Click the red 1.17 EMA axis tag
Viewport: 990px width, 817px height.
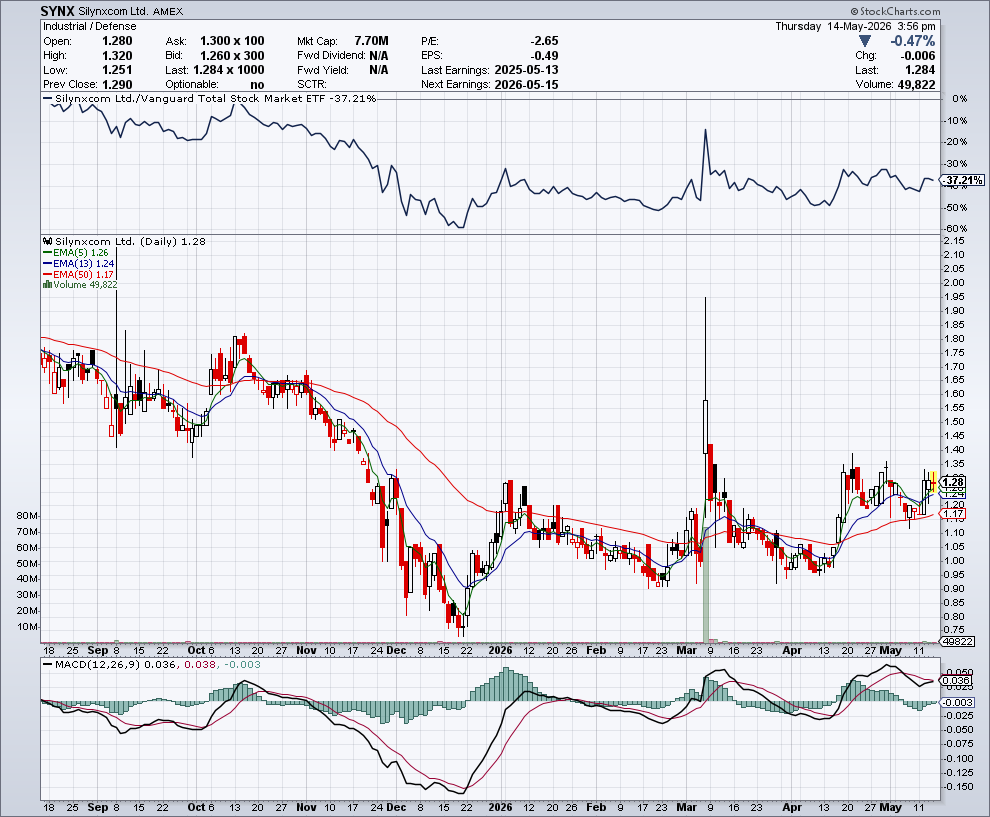(x=953, y=514)
